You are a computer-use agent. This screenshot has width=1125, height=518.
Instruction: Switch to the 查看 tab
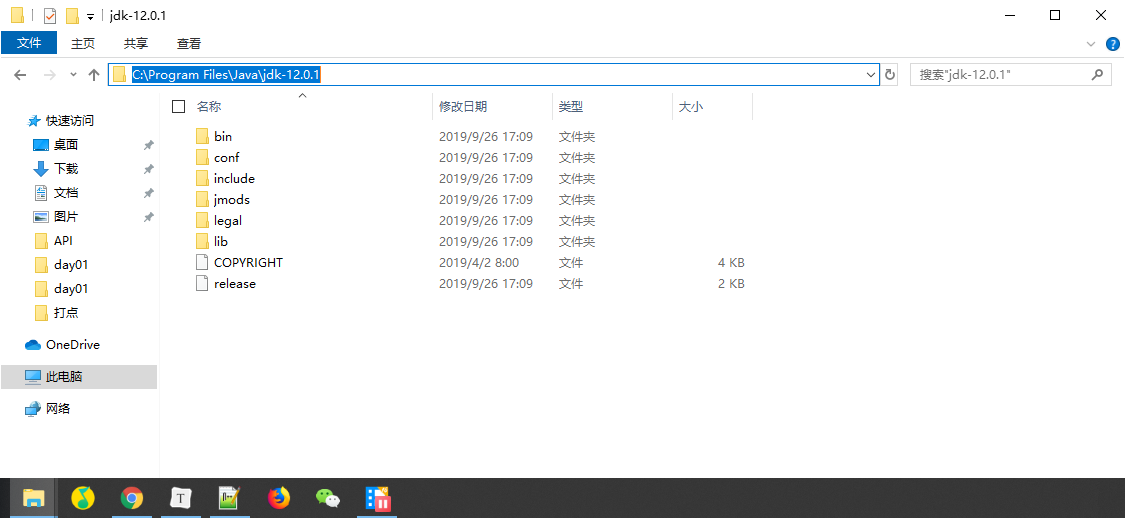(x=189, y=43)
